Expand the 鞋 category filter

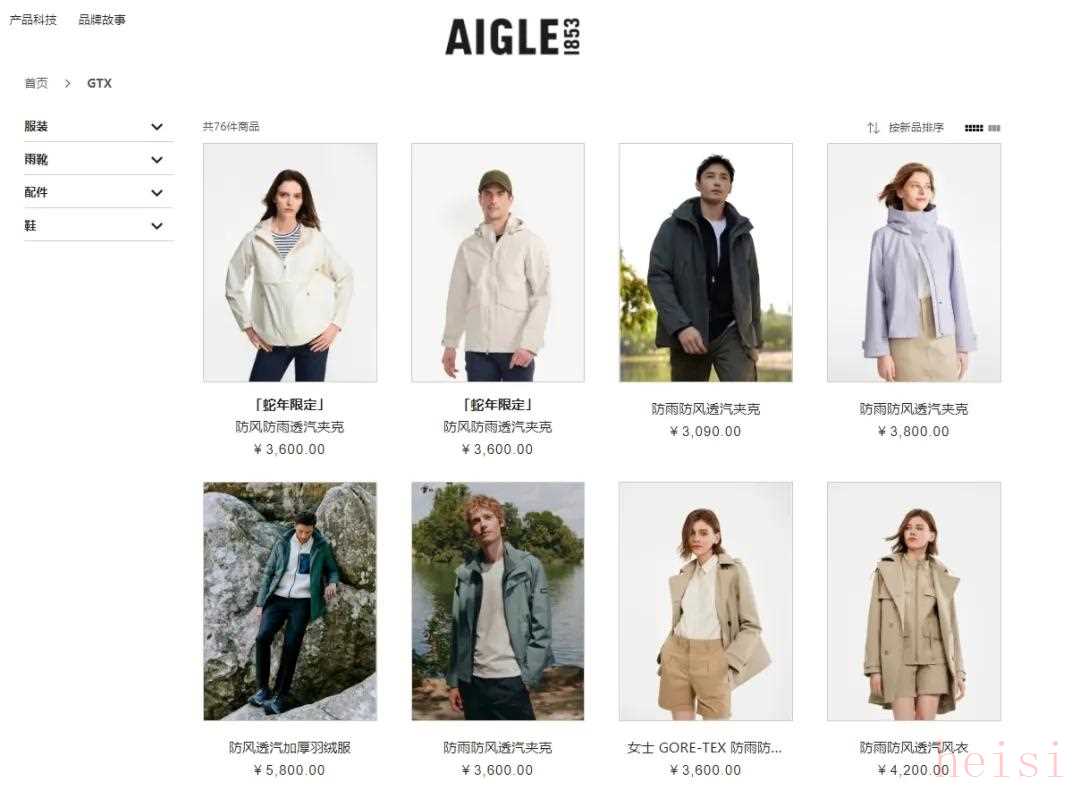[x=98, y=225]
